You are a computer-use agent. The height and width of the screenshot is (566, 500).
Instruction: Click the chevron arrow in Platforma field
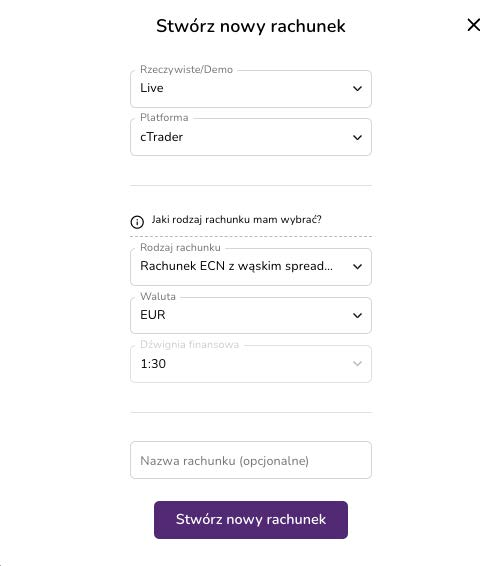[x=357, y=138]
